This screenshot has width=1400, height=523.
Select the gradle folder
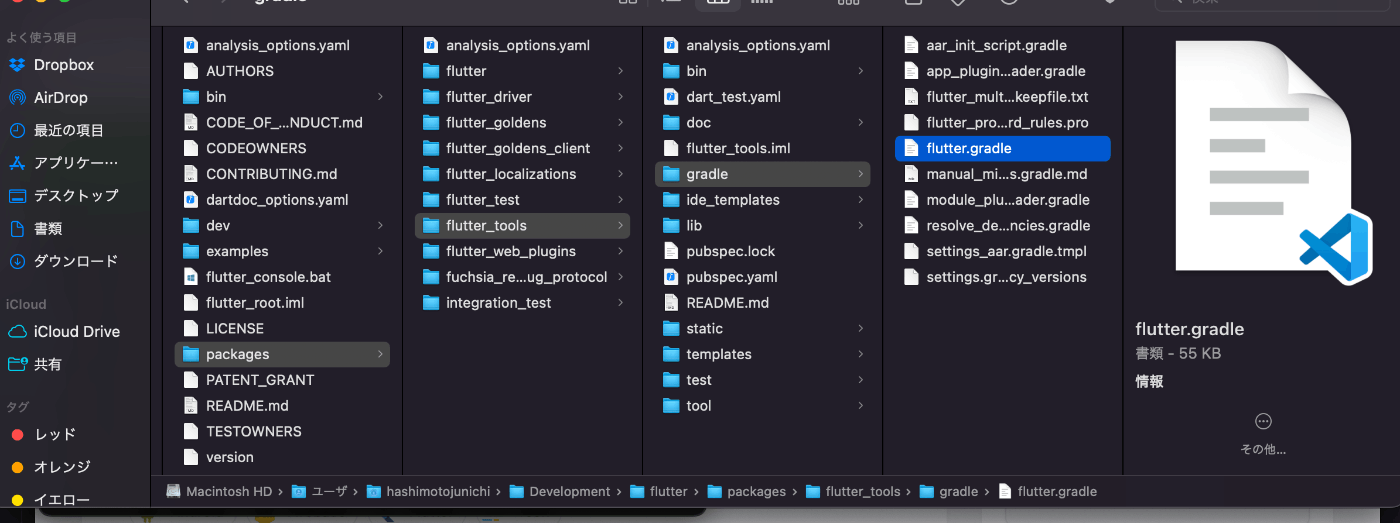tap(762, 174)
